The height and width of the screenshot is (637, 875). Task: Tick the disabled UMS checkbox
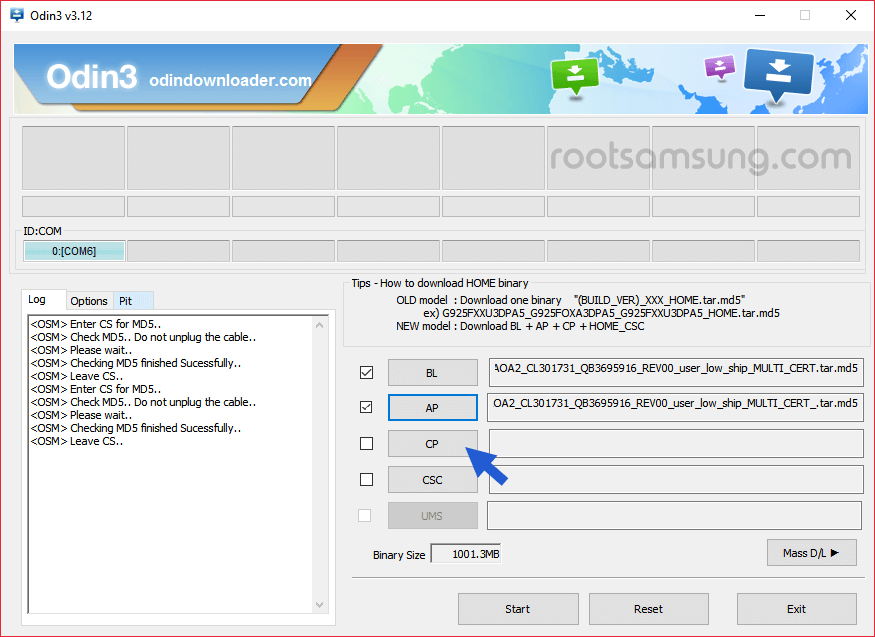(x=364, y=515)
